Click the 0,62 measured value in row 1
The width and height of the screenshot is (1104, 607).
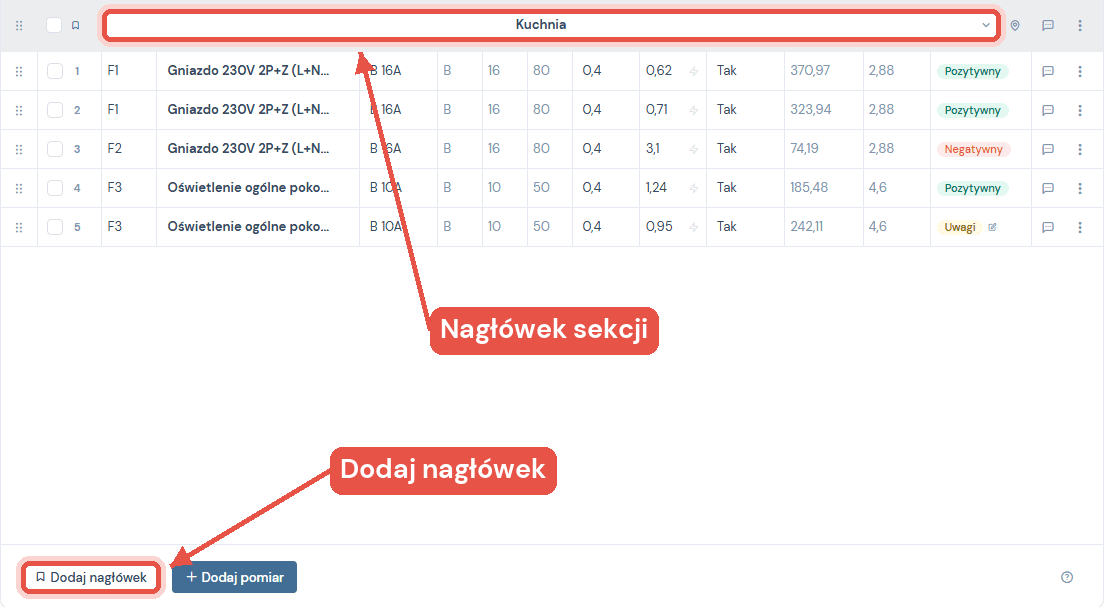659,70
